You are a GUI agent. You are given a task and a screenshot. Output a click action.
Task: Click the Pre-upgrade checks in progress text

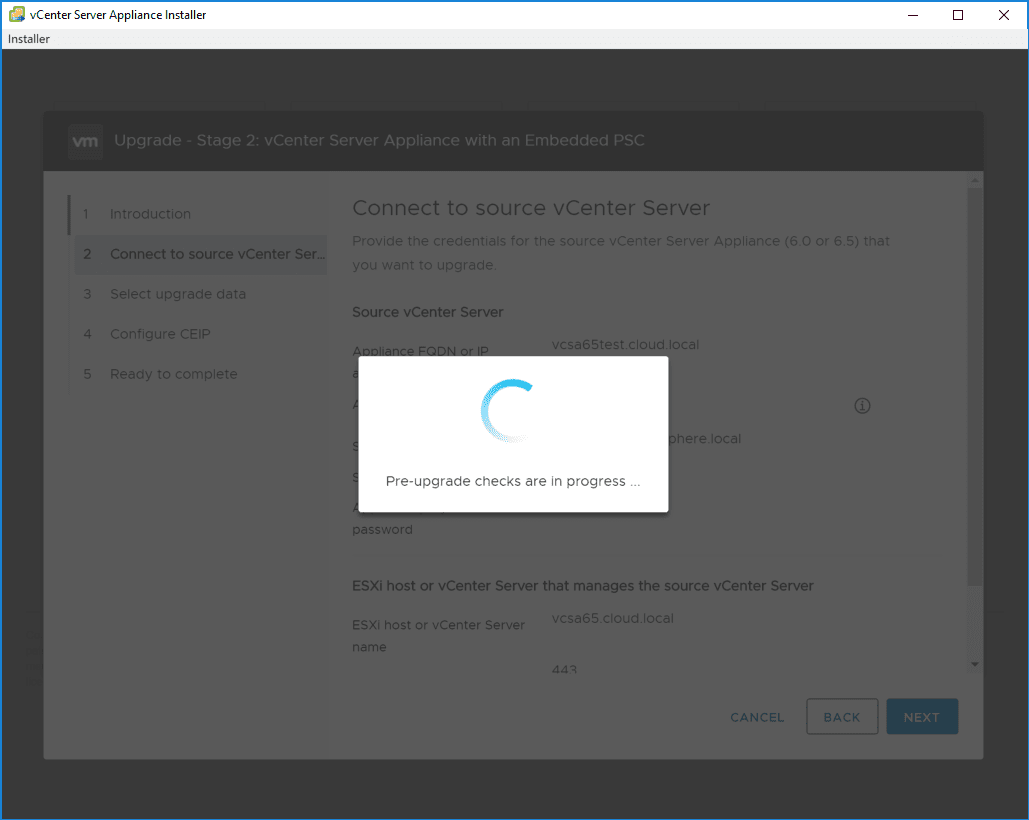pos(513,481)
